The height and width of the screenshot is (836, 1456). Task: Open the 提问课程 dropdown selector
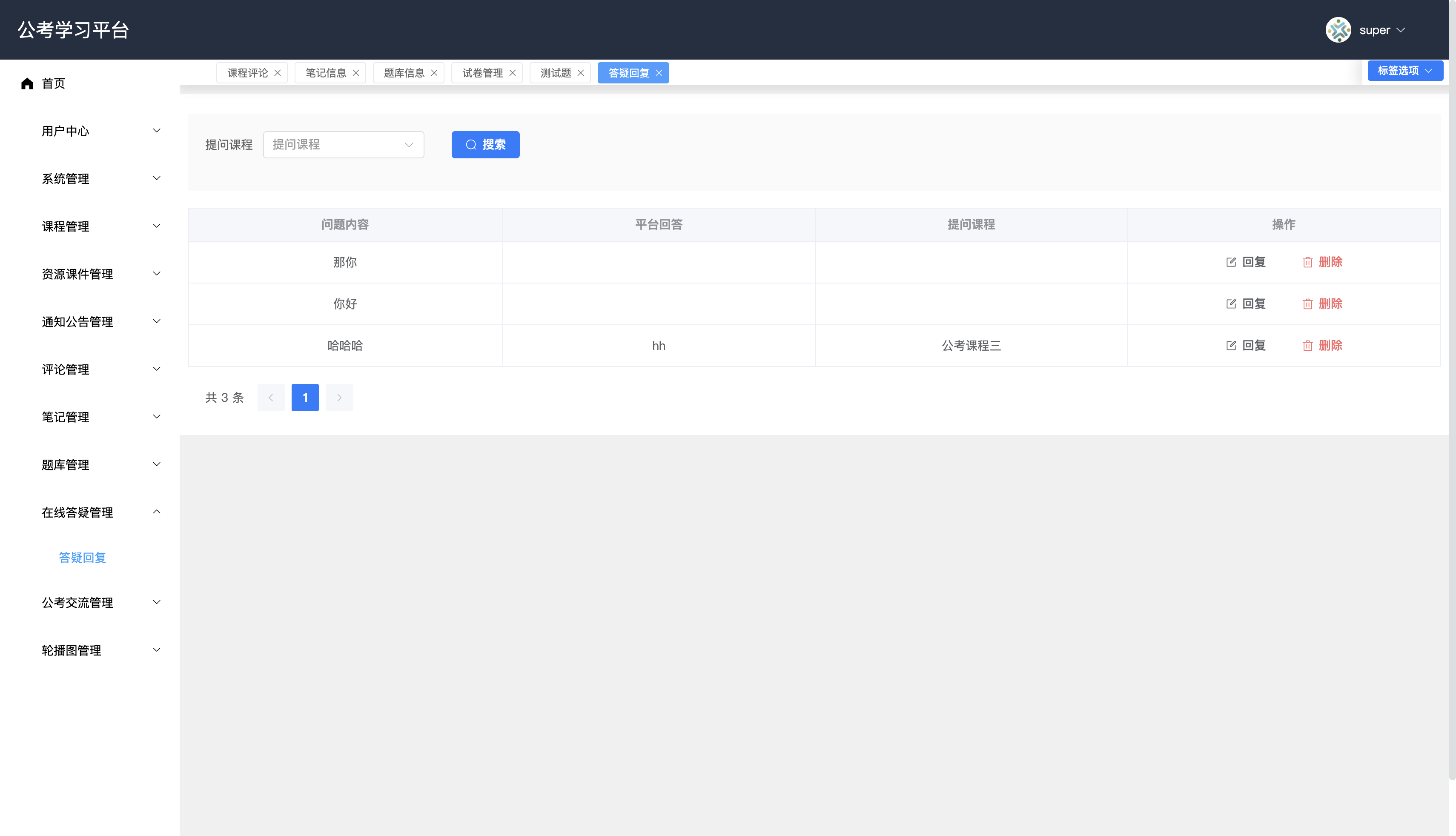[x=343, y=145]
